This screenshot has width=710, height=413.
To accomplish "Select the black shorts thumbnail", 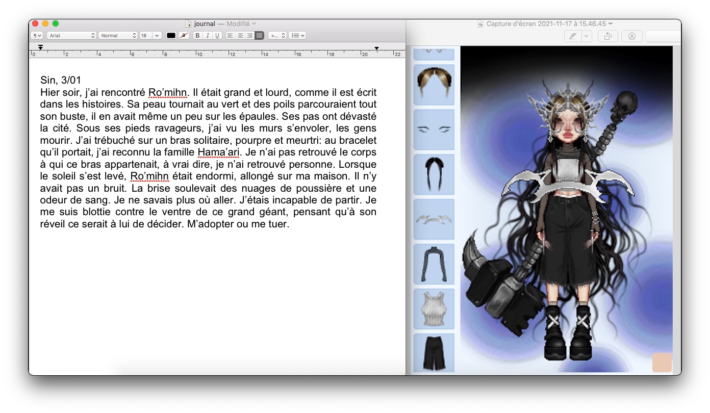I will pos(434,353).
